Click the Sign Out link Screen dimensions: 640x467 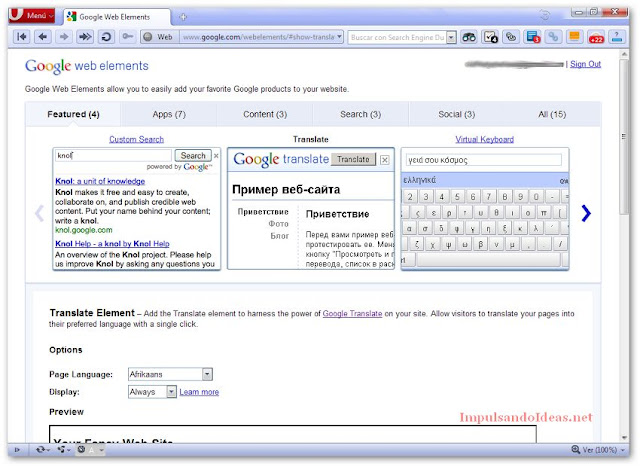585,64
